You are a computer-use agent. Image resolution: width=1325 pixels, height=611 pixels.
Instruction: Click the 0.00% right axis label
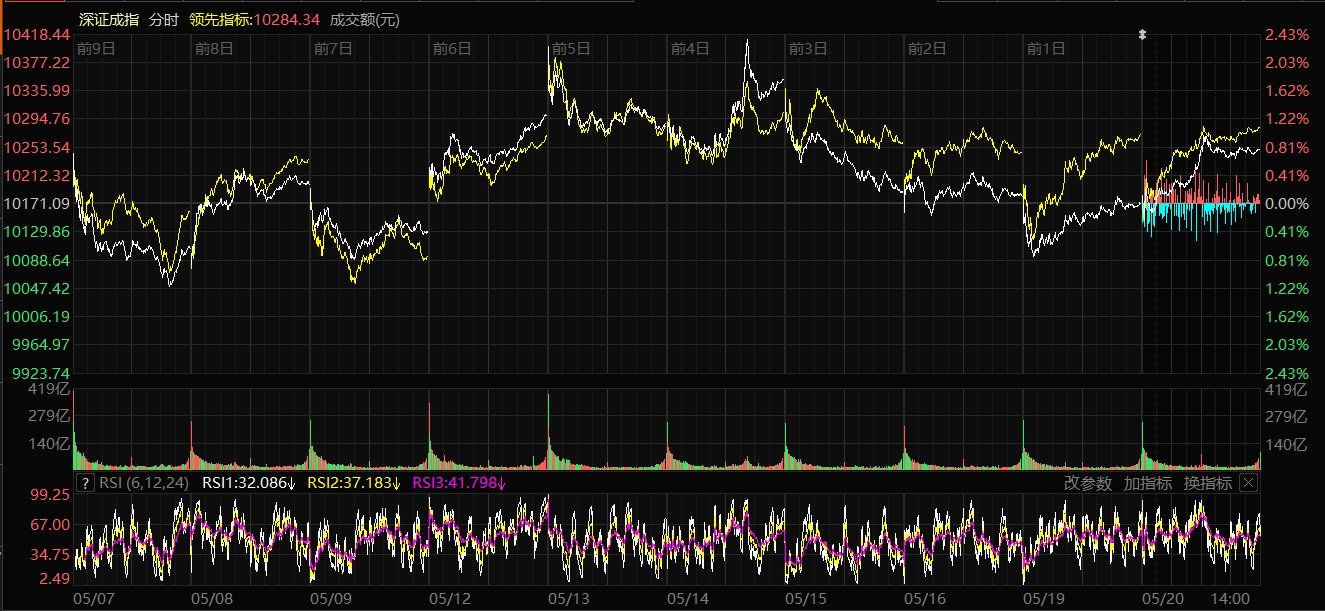tap(1287, 203)
